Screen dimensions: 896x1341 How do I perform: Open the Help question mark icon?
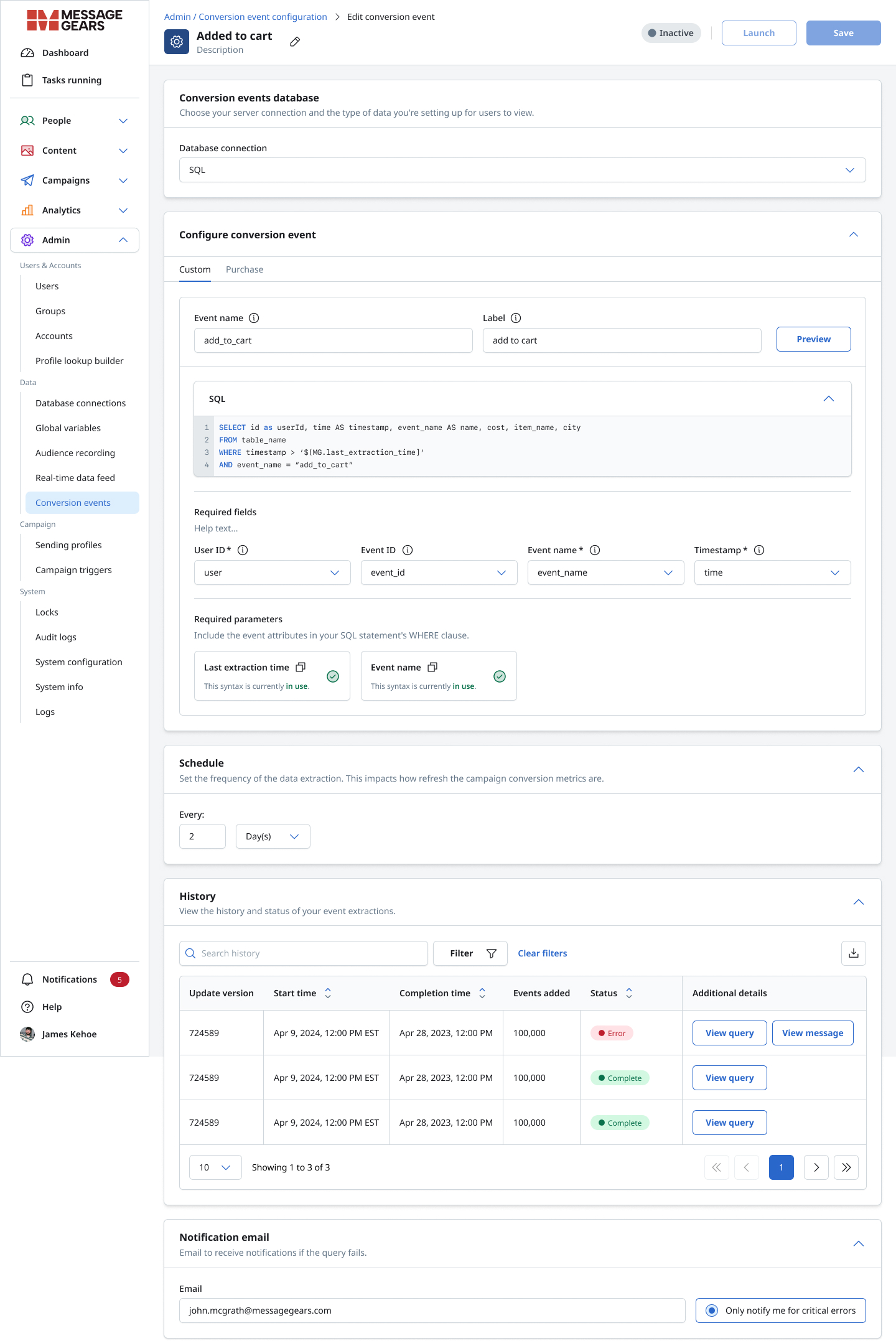click(27, 1007)
